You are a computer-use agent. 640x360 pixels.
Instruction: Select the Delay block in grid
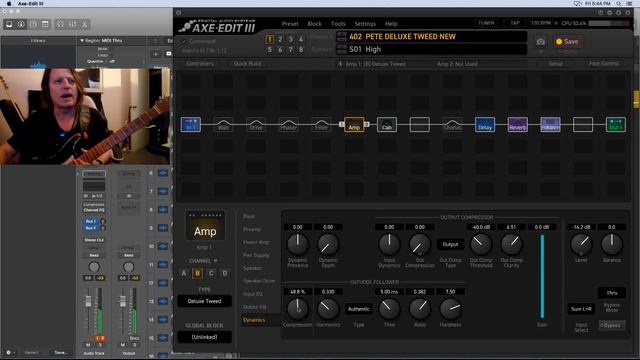click(x=485, y=124)
